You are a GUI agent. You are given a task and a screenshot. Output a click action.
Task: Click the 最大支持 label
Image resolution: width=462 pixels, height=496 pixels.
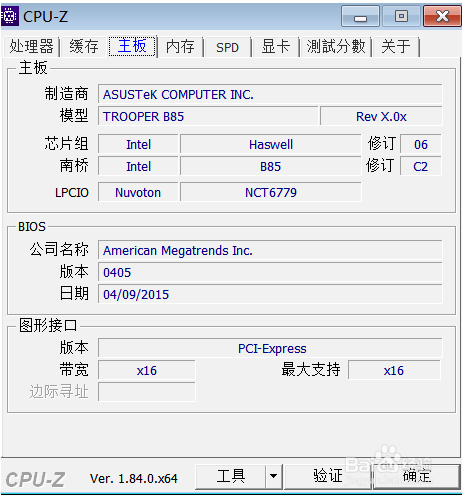(311, 370)
